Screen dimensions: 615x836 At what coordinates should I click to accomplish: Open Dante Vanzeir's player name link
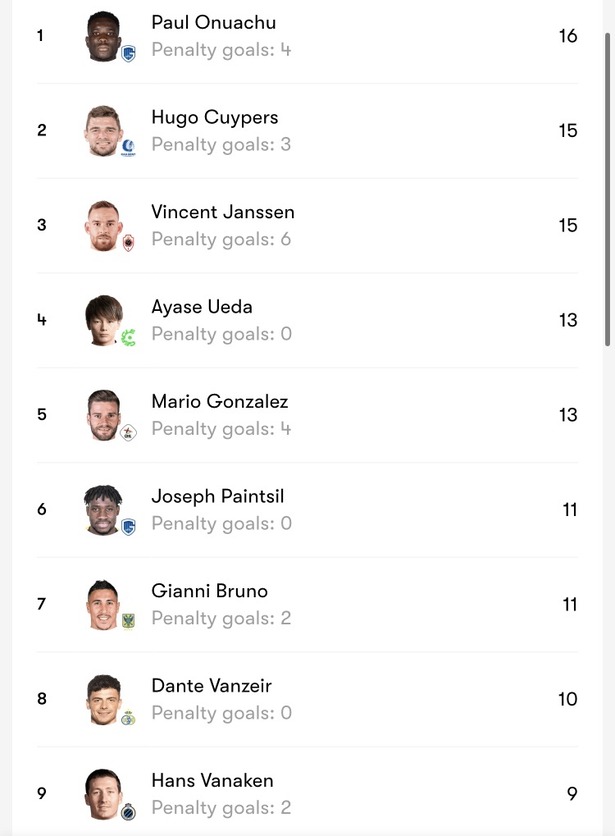(211, 686)
